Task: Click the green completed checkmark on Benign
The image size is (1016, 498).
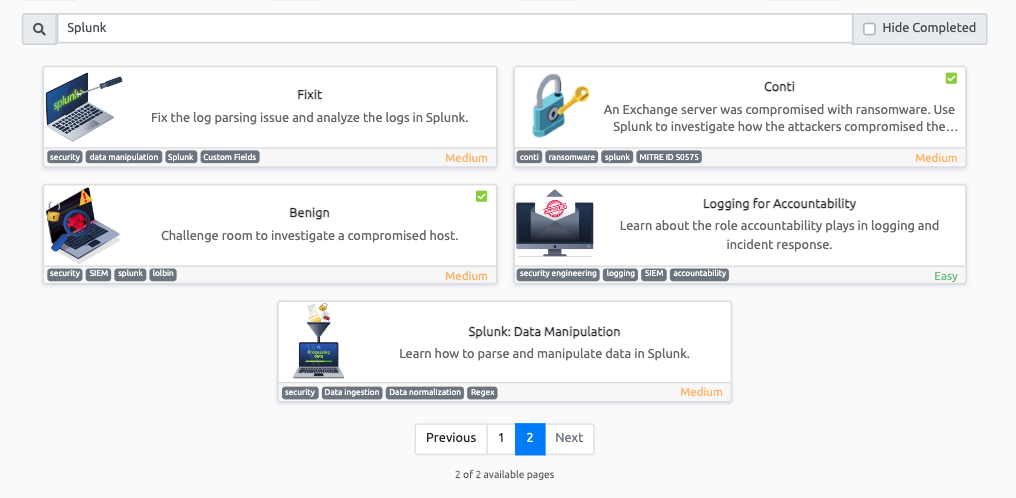Action: pos(481,196)
